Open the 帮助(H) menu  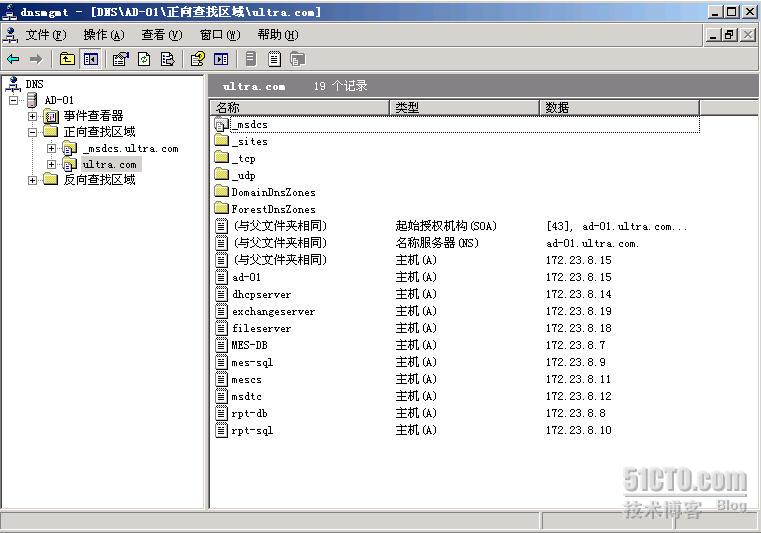click(278, 35)
